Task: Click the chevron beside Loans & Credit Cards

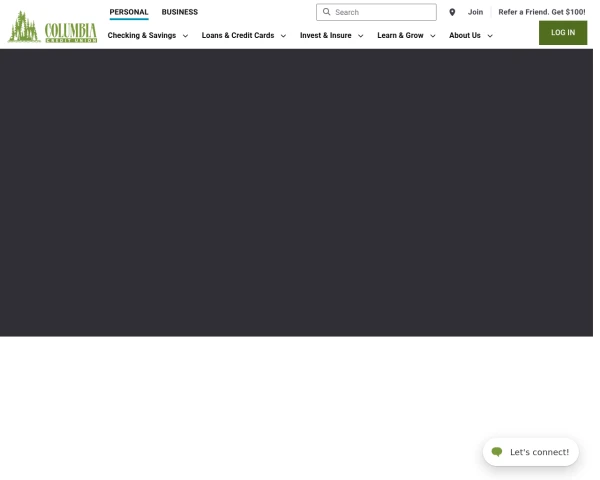Action: pyautogui.click(x=283, y=36)
